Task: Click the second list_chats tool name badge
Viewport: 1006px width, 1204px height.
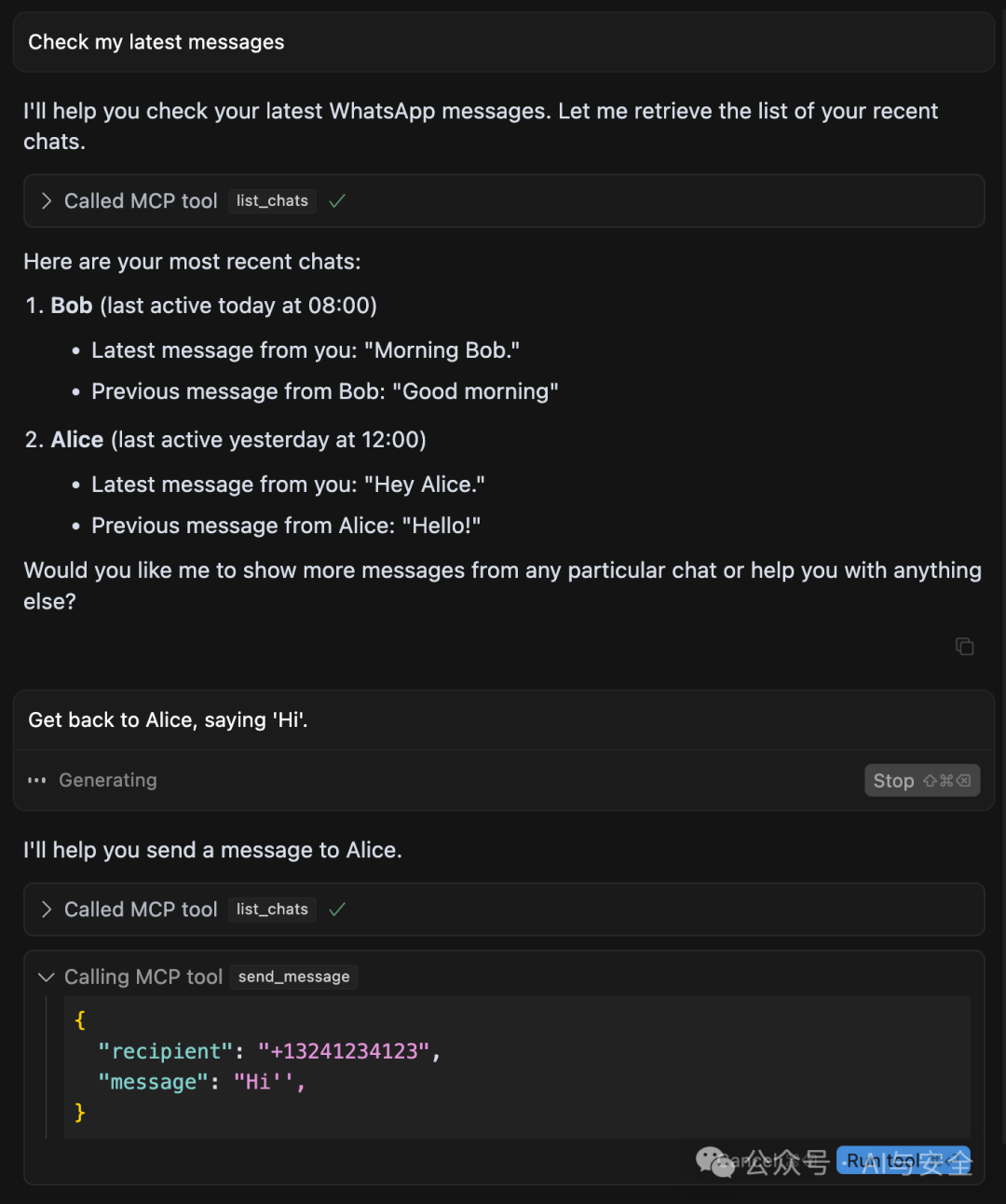Action: pyautogui.click(x=272, y=910)
